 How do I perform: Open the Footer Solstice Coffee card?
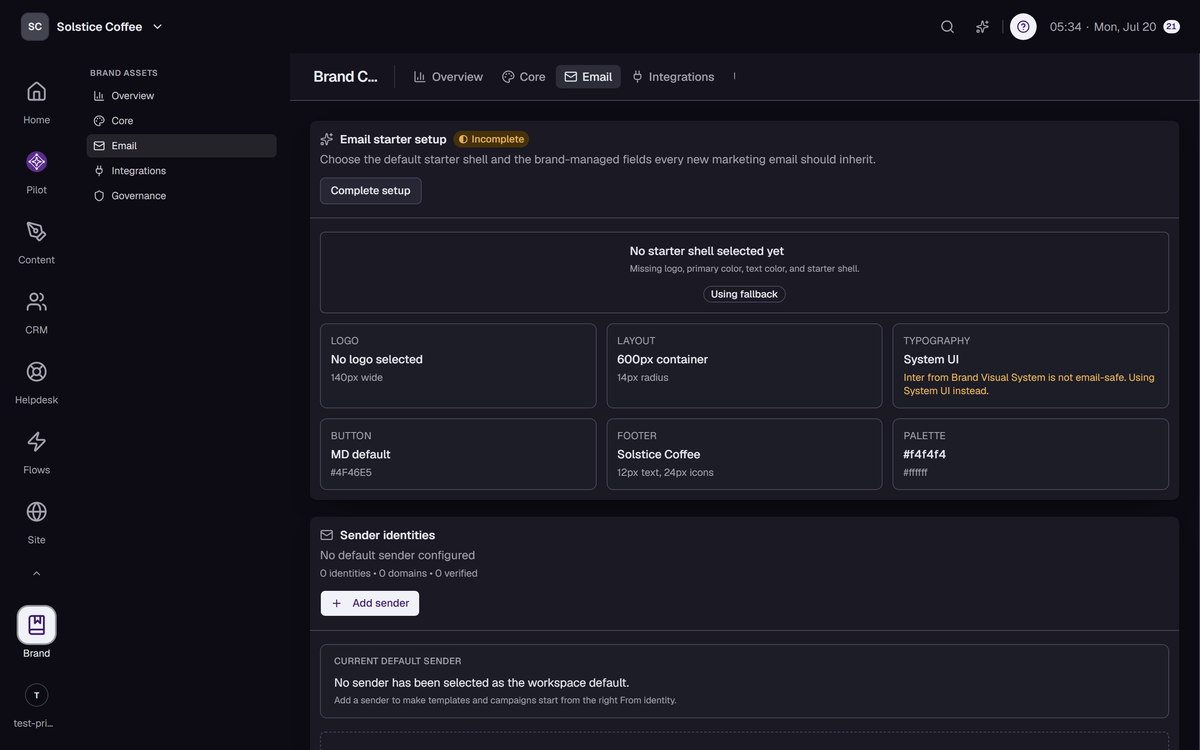pos(744,454)
